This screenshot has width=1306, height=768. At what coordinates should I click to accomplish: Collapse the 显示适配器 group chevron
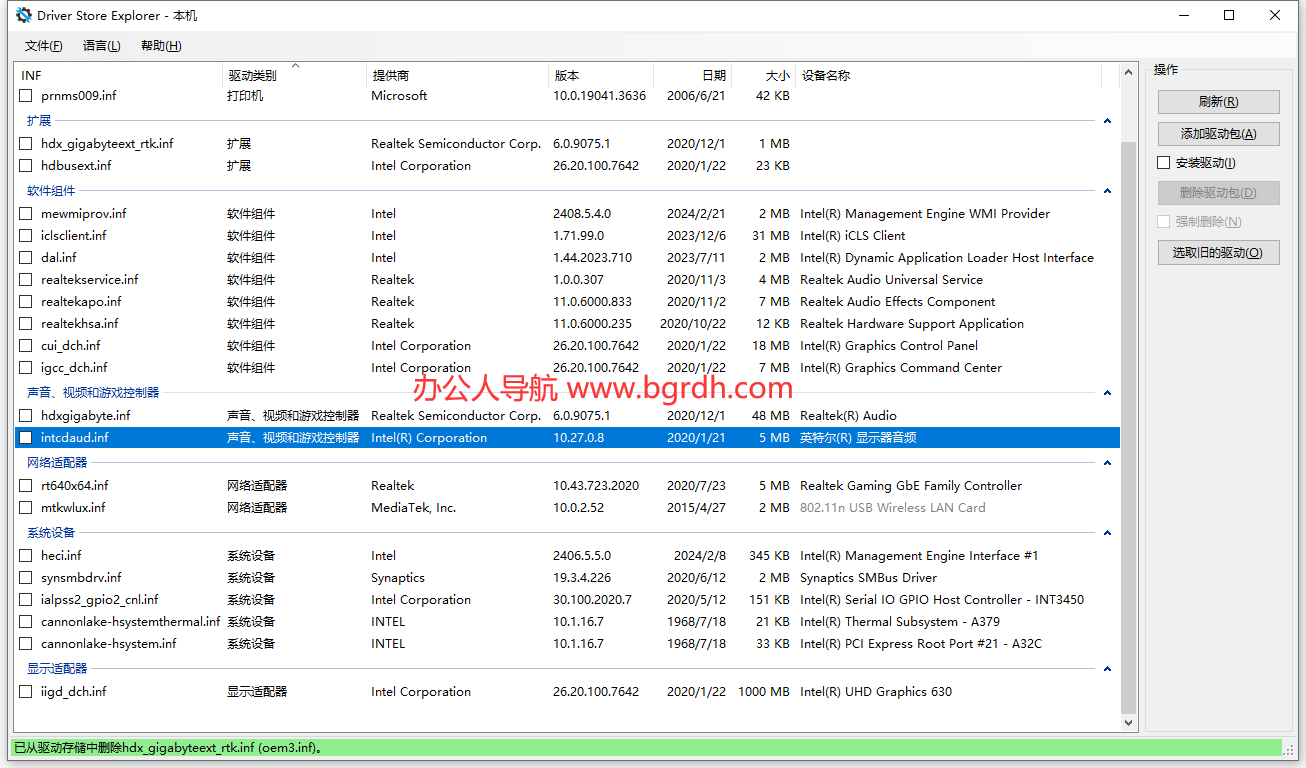coord(1107,669)
